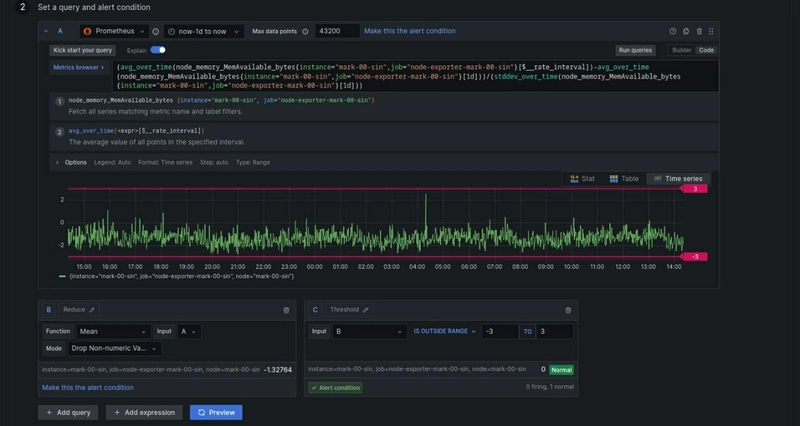Switch visualization to the Table tab

pos(624,178)
